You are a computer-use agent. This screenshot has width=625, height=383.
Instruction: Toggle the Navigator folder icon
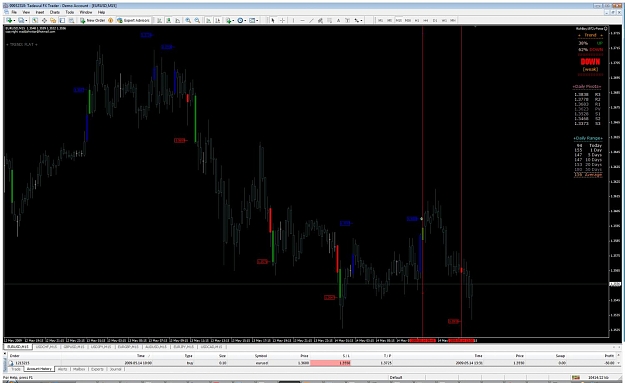pyautogui.click(x=53, y=20)
